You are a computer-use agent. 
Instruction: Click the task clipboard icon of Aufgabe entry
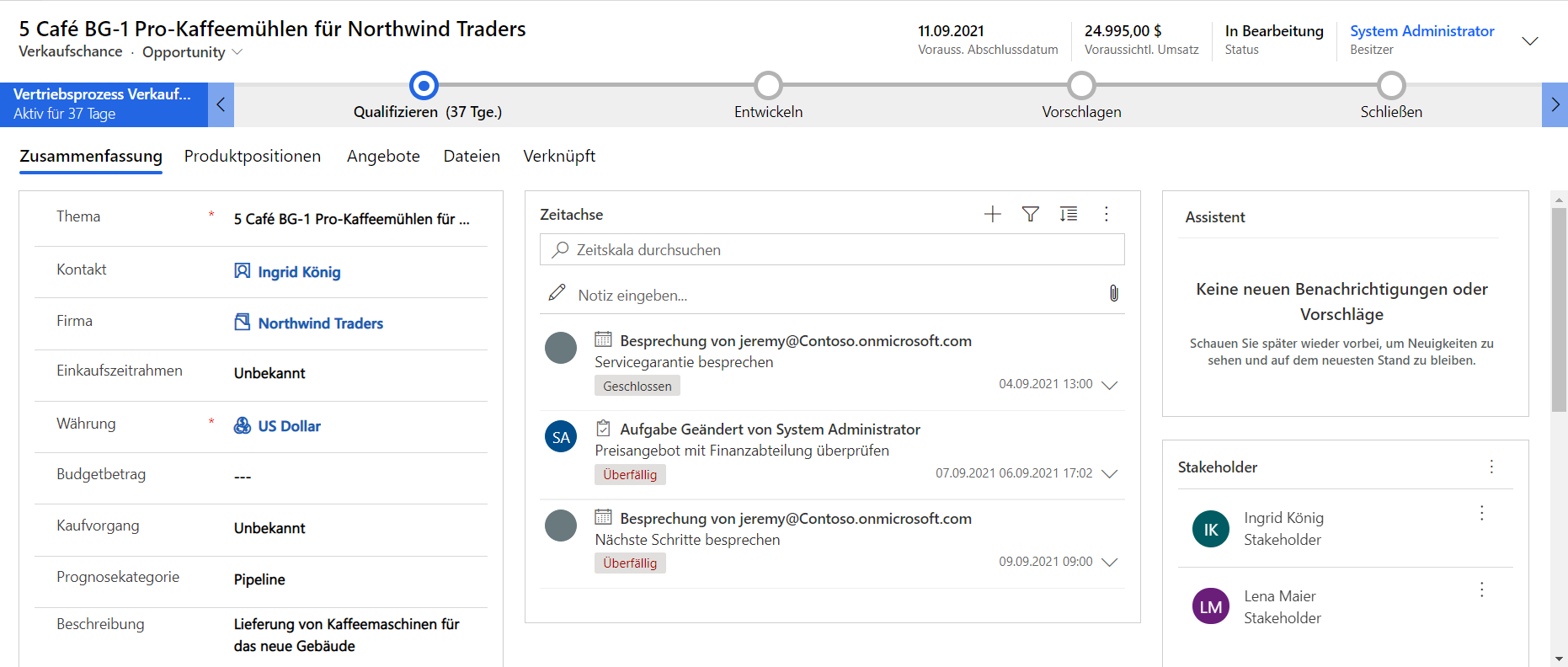tap(603, 428)
